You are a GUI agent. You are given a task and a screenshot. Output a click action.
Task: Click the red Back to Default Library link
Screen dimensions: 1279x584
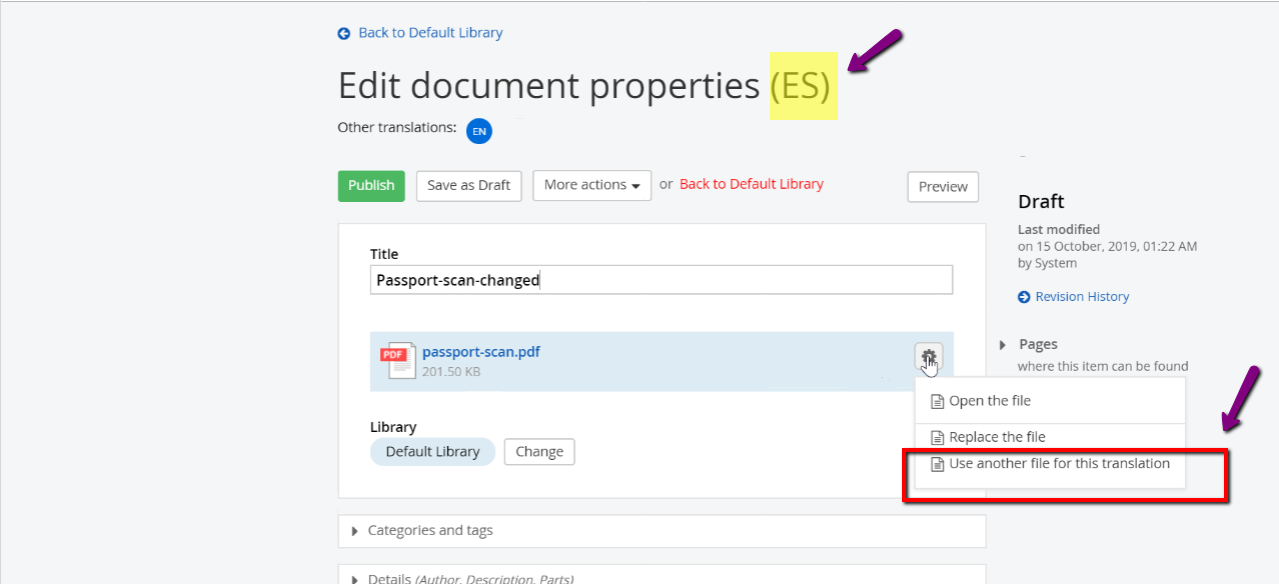(x=752, y=184)
